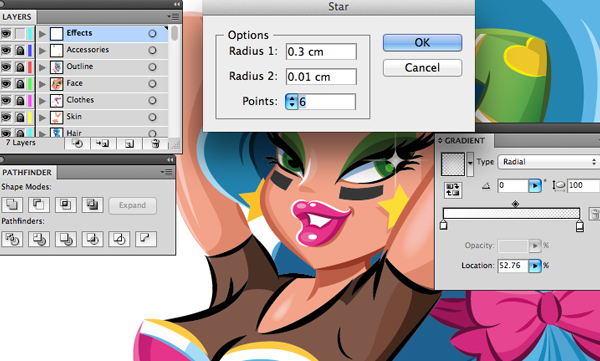Click the Radius 2 input field
The image size is (600, 361).
pyautogui.click(x=321, y=77)
